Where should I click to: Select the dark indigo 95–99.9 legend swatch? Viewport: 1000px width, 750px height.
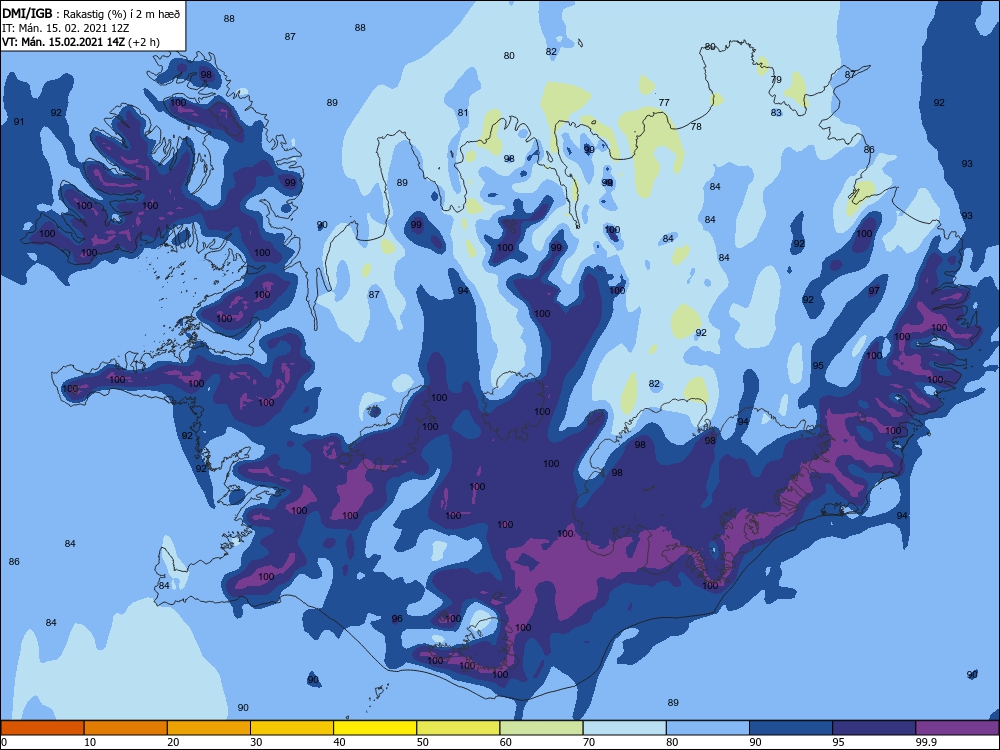pos(874,728)
